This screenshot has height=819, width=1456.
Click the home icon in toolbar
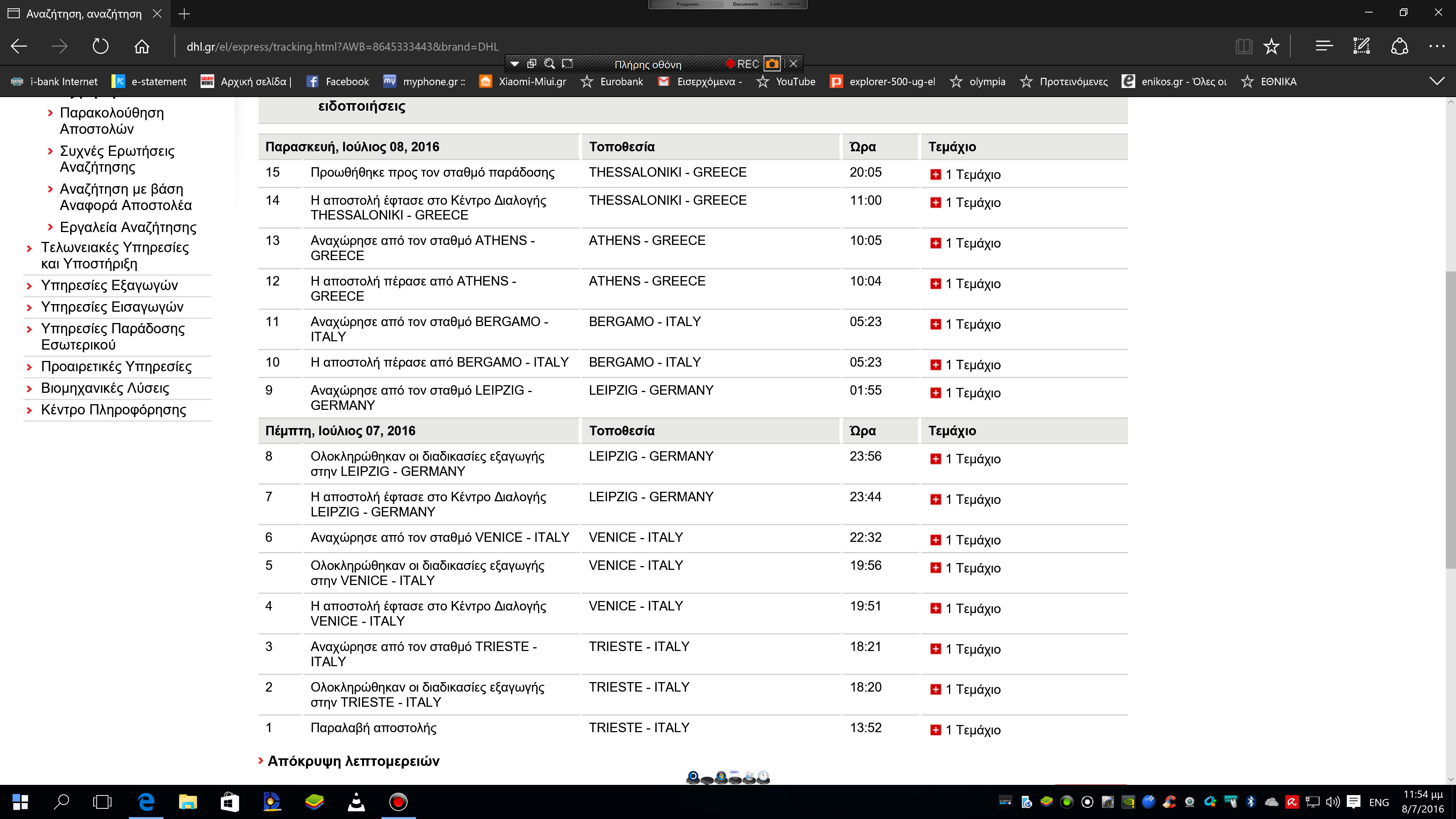142,46
